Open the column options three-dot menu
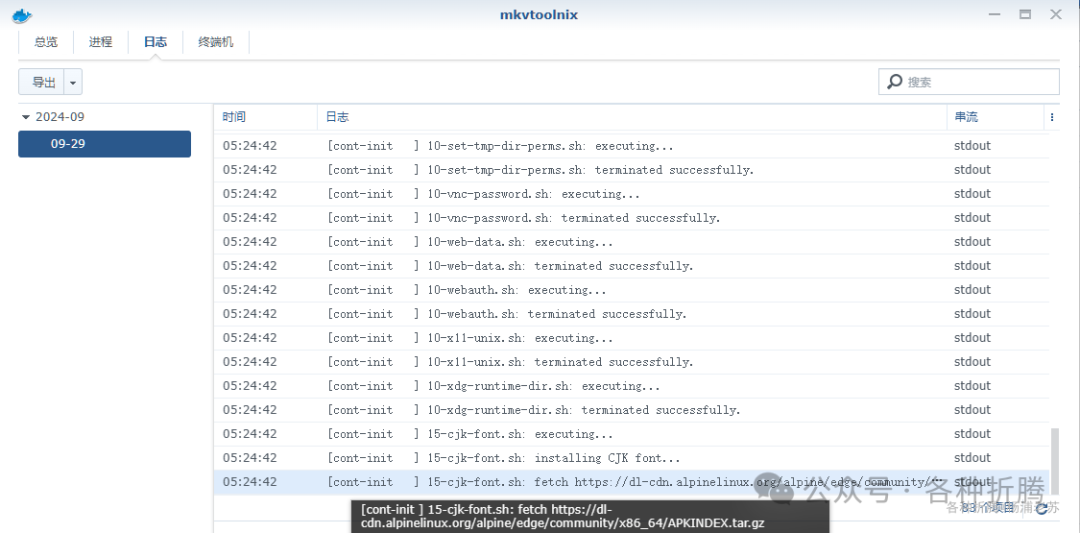Image resolution: width=1080 pixels, height=533 pixels. (1052, 117)
